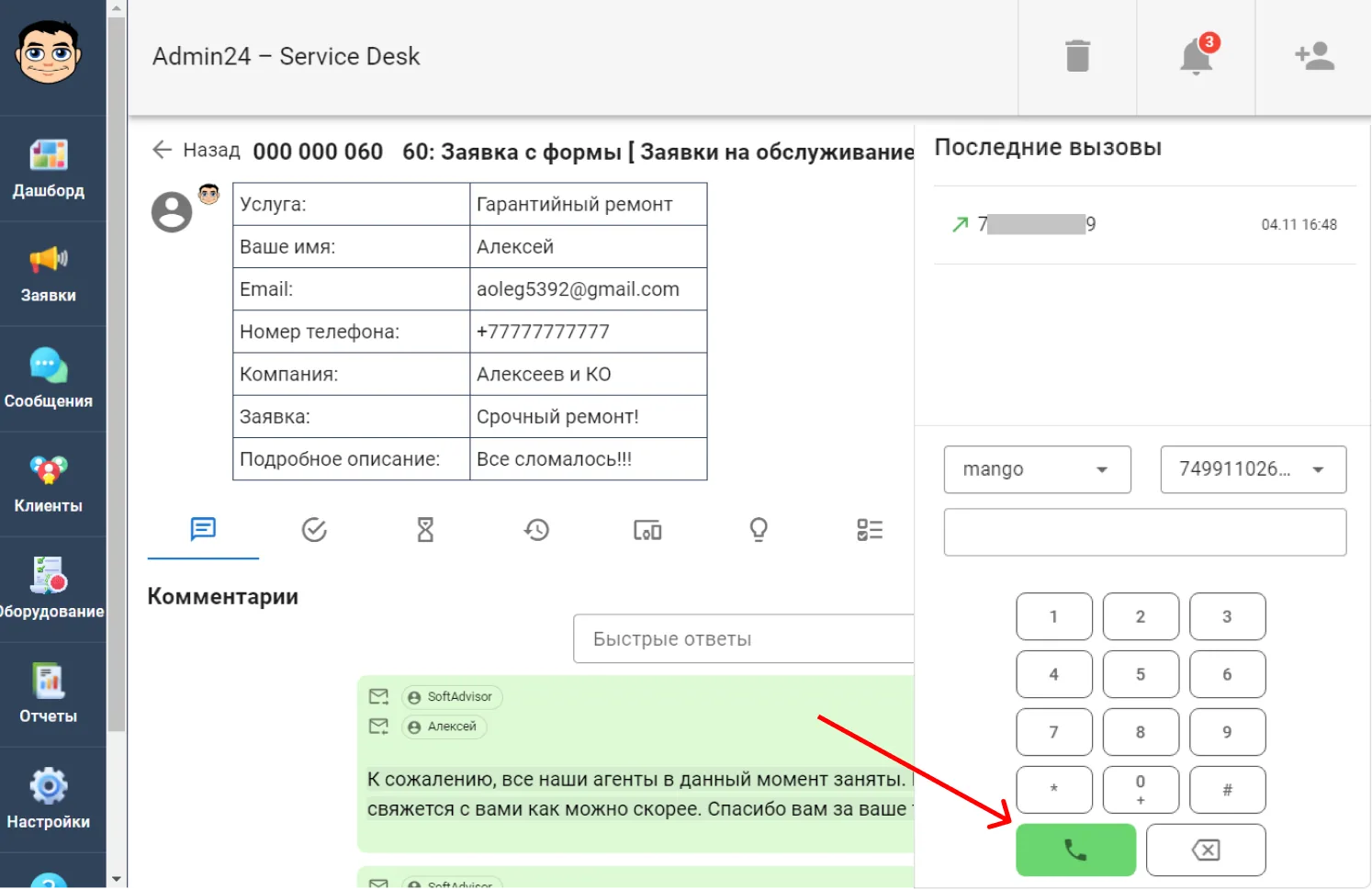Image resolution: width=1372 pixels, height=890 pixels.
Task: Click the trash bin icon in header
Action: [1077, 56]
